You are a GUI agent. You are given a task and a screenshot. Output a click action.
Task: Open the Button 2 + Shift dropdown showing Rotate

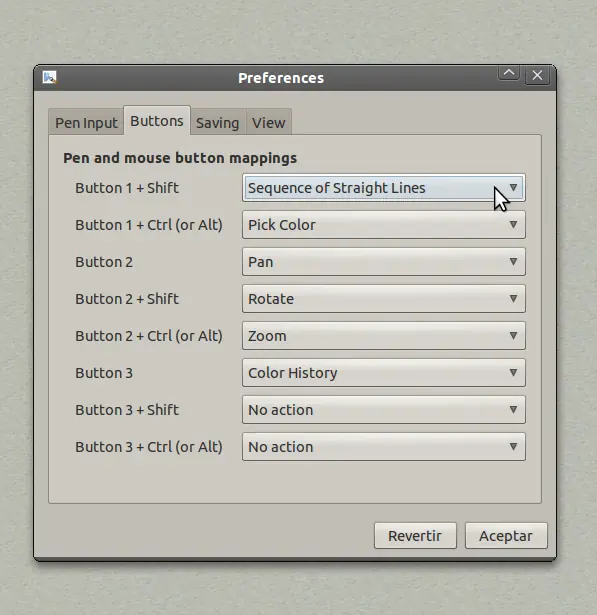click(384, 299)
